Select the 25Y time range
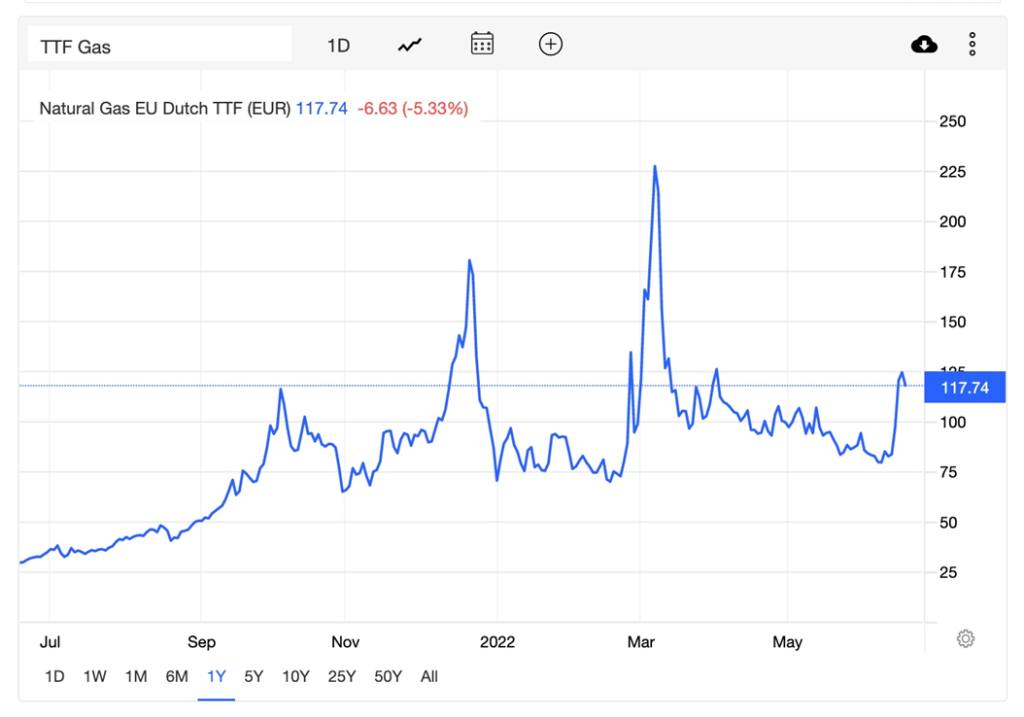The width and height of the screenshot is (1024, 717). coord(341,677)
